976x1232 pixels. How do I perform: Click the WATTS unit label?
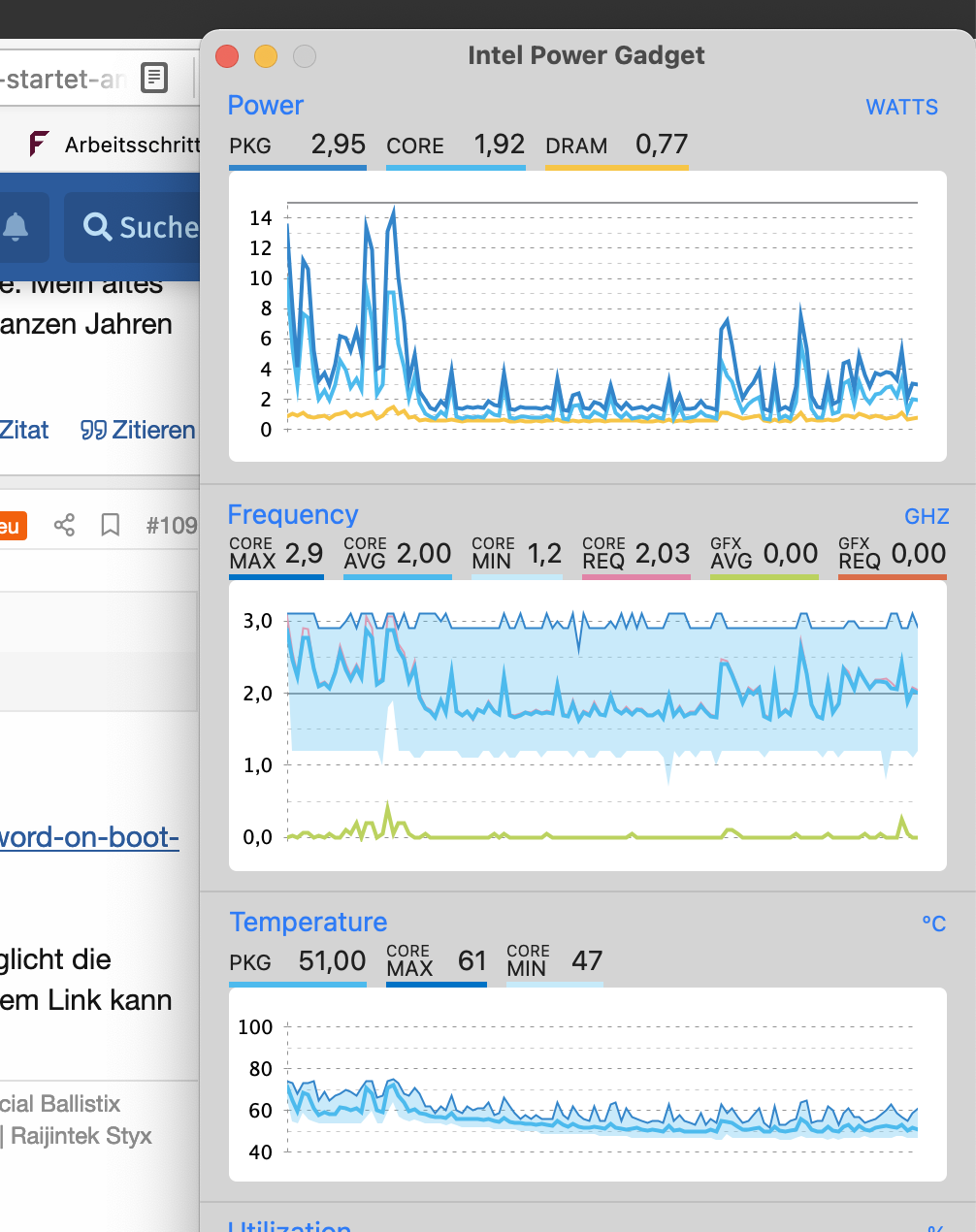point(902,107)
